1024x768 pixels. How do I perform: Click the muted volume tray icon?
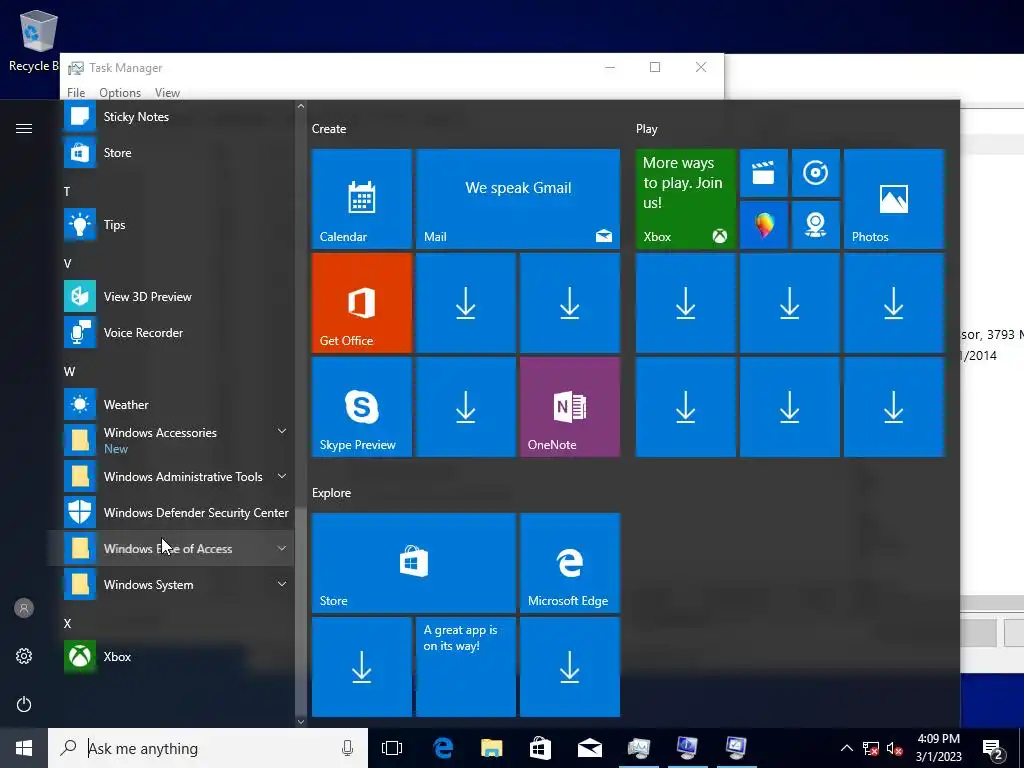coord(895,748)
